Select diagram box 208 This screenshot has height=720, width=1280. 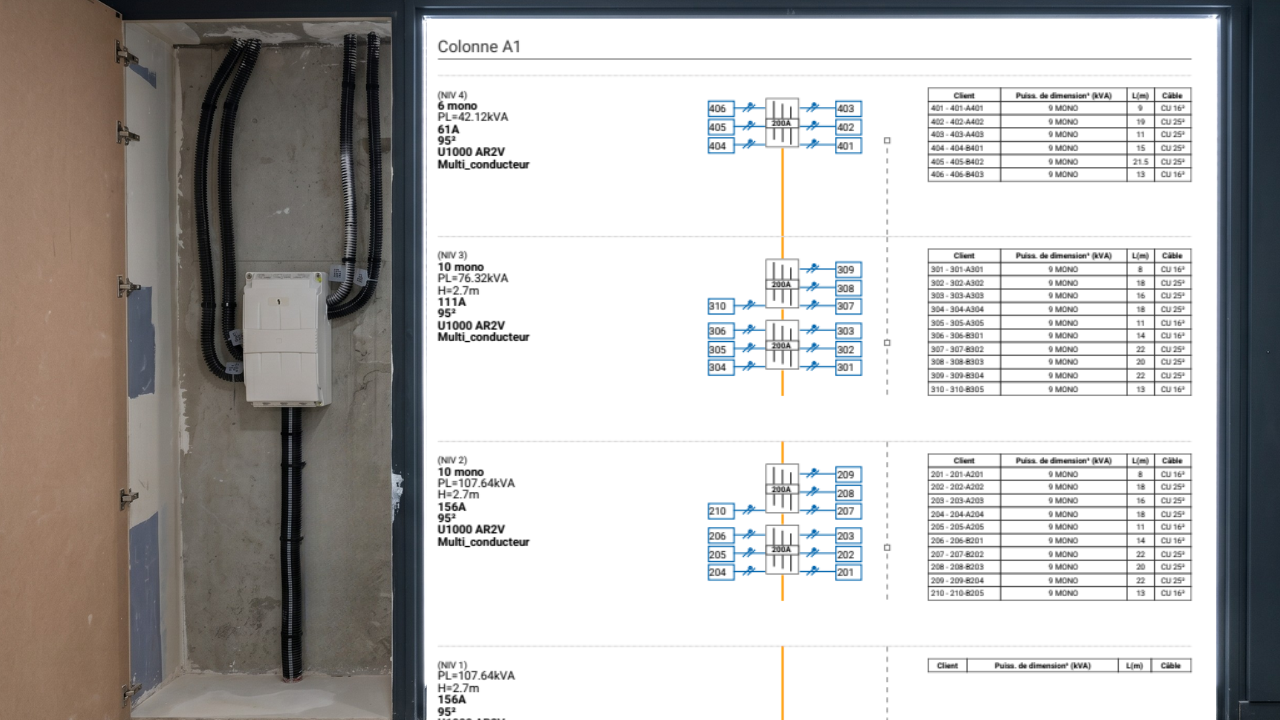pos(847,493)
